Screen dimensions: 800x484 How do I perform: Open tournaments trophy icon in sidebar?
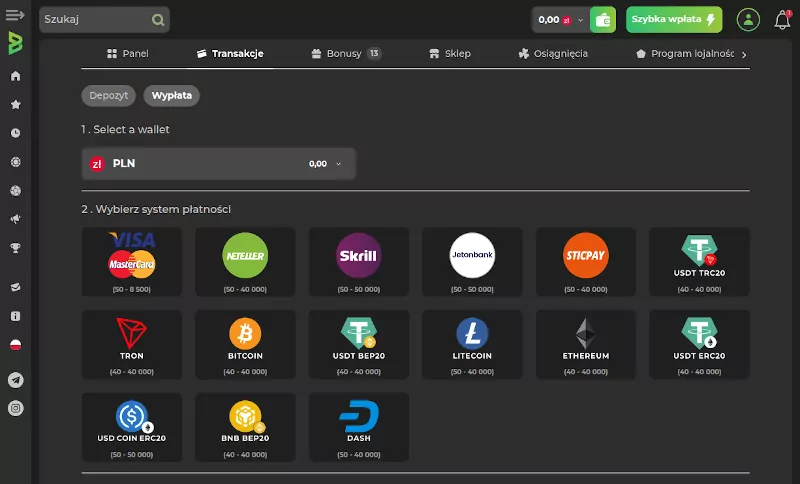(x=15, y=248)
